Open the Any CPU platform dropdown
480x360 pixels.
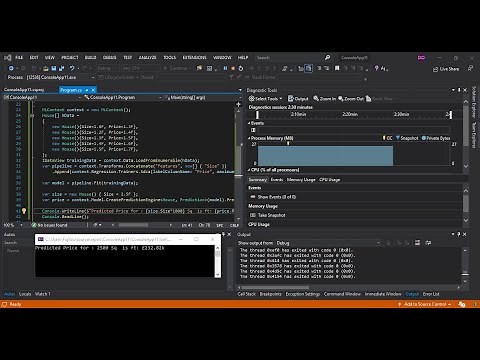pos(140,68)
